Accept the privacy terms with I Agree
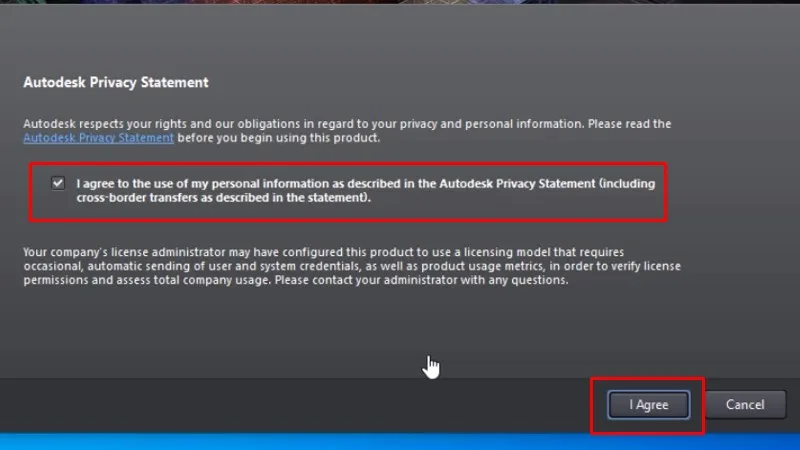 648,405
